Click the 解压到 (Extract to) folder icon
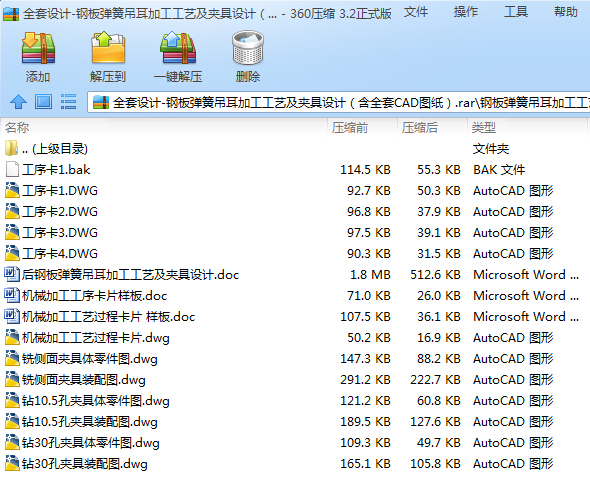 point(108,48)
